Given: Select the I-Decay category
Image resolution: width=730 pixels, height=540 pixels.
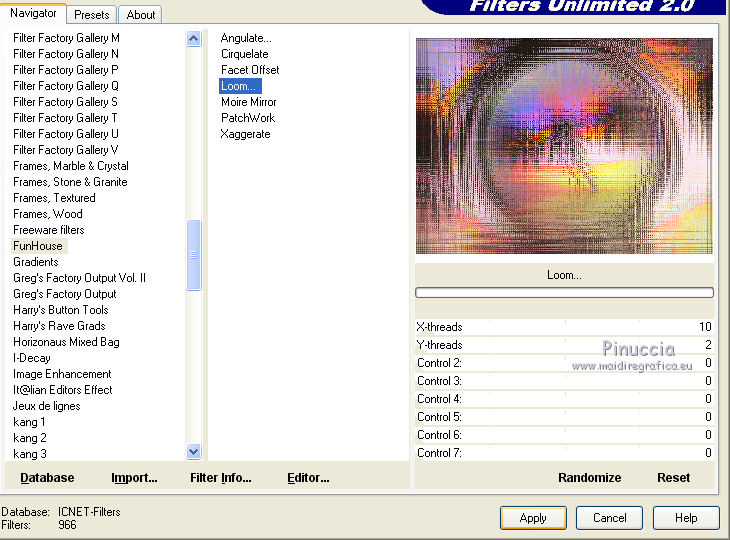Looking at the screenshot, I should pyautogui.click(x=32, y=358).
